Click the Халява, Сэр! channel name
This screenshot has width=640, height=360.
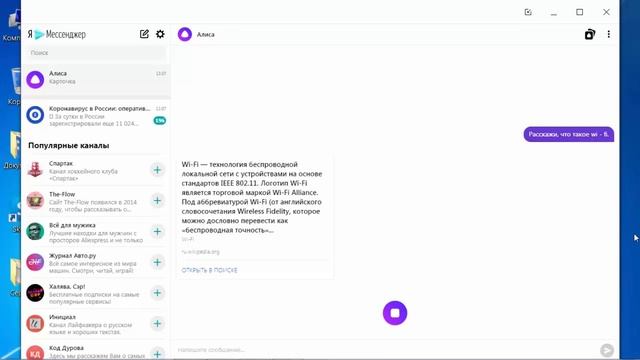(67, 287)
